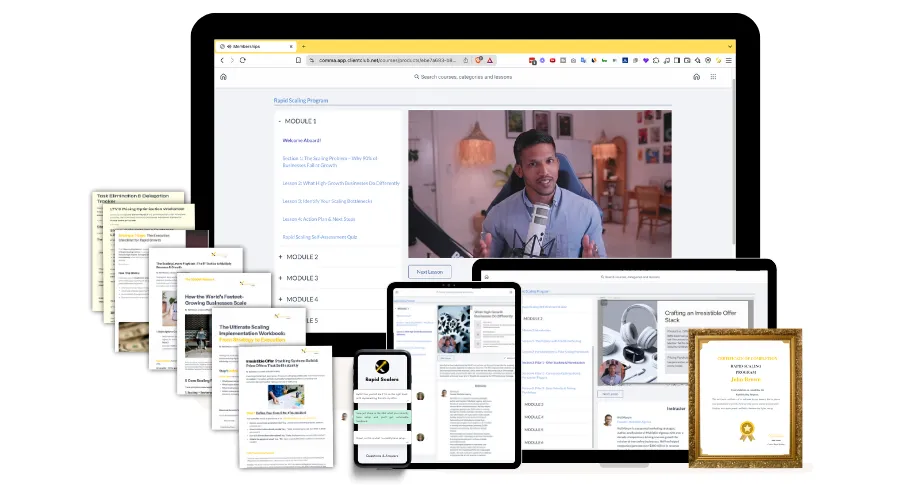Open the Rapid Scaling Self-Assessment Quiz
The width and height of the screenshot is (900, 500).
320,237
